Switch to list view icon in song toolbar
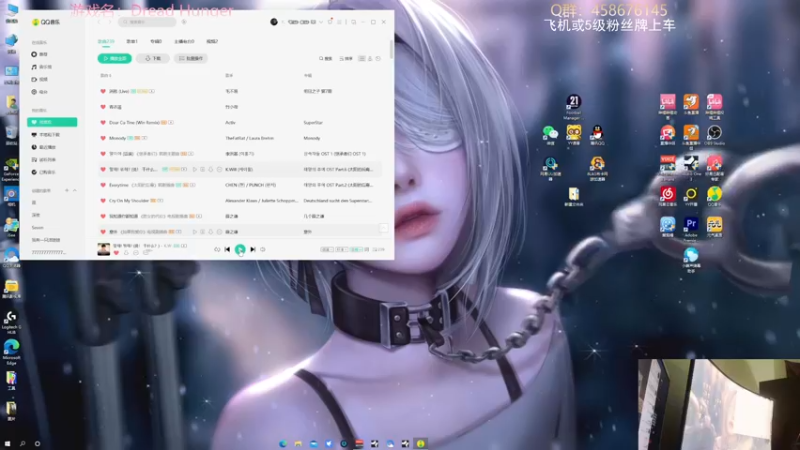 [x=362, y=59]
